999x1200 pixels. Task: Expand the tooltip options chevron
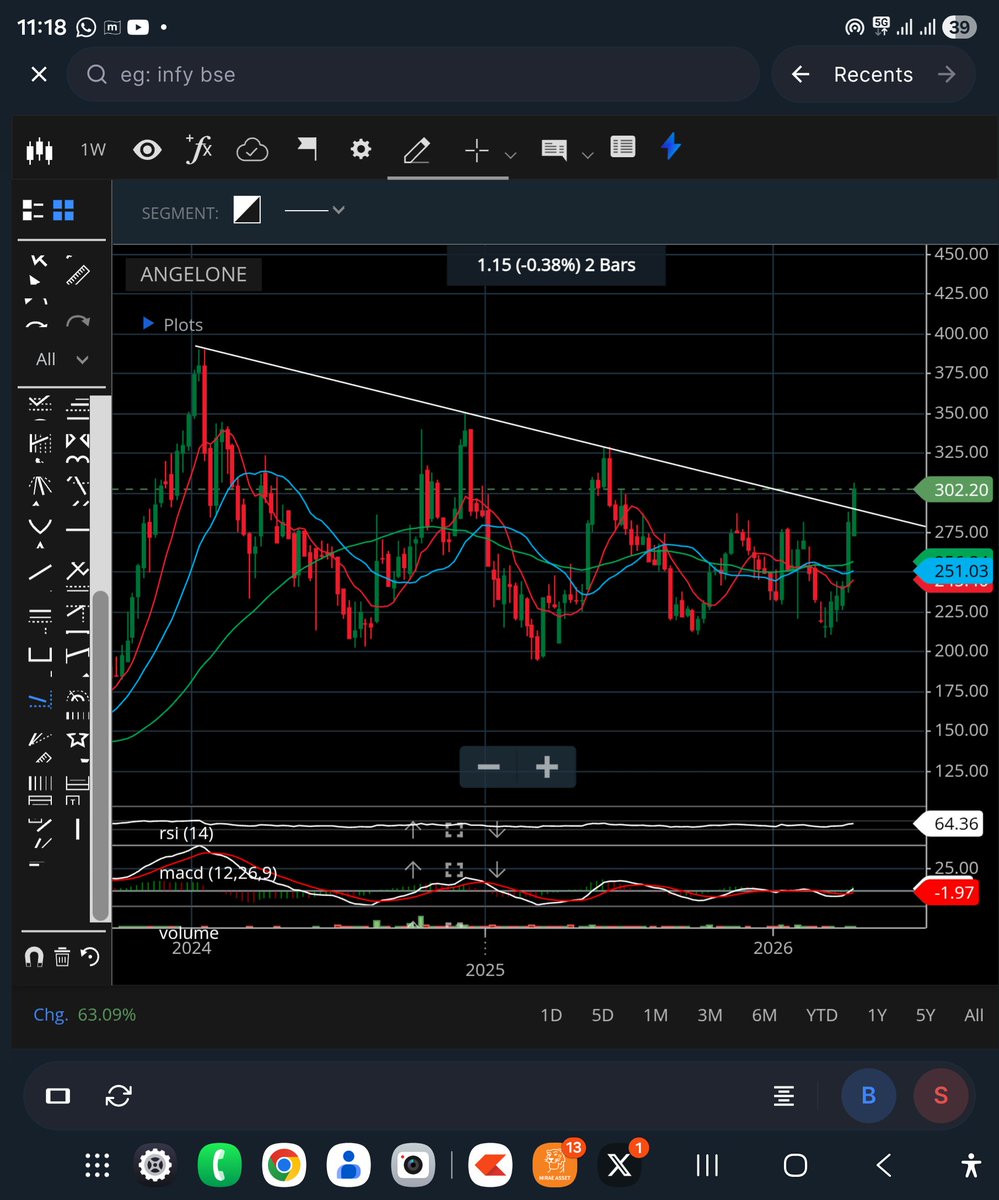point(588,155)
